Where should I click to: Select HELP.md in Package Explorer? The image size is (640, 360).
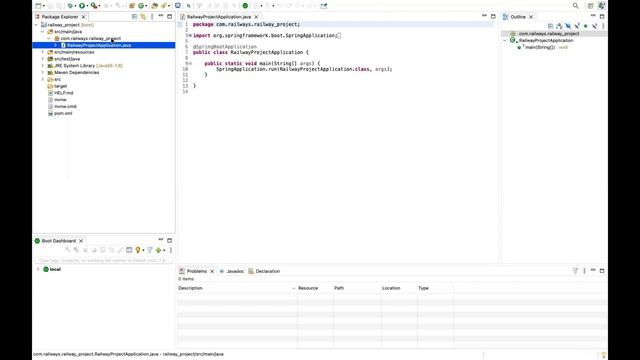[x=64, y=93]
